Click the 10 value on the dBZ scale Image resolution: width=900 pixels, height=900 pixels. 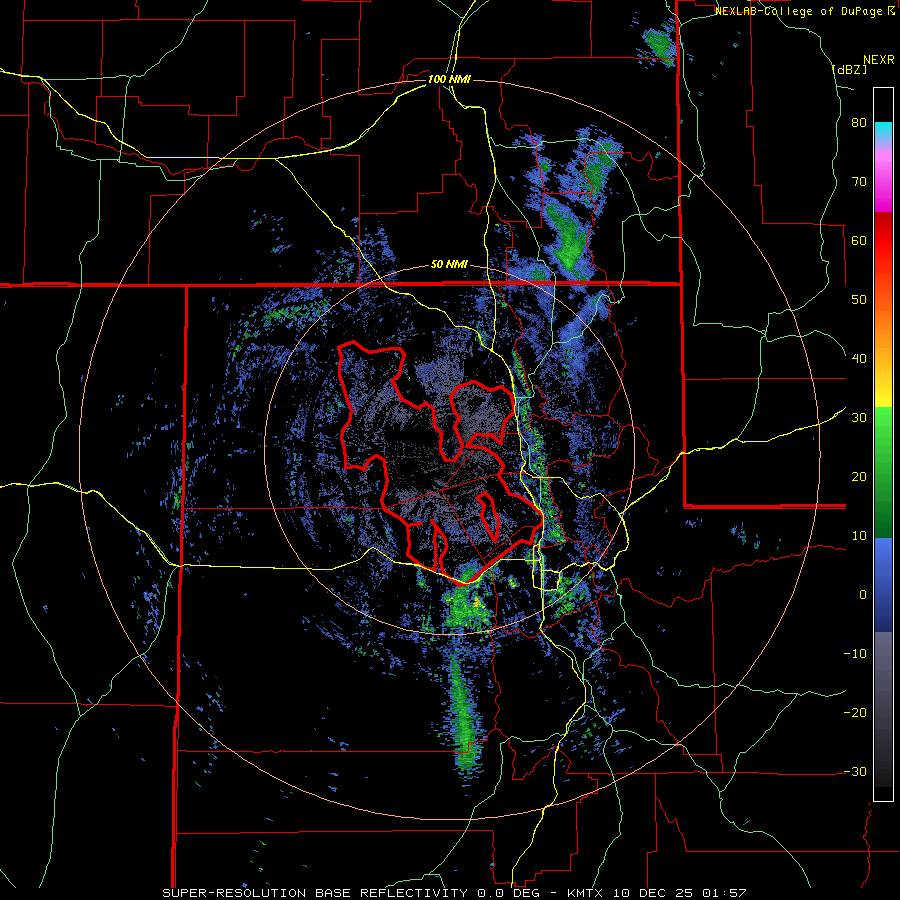tap(859, 536)
